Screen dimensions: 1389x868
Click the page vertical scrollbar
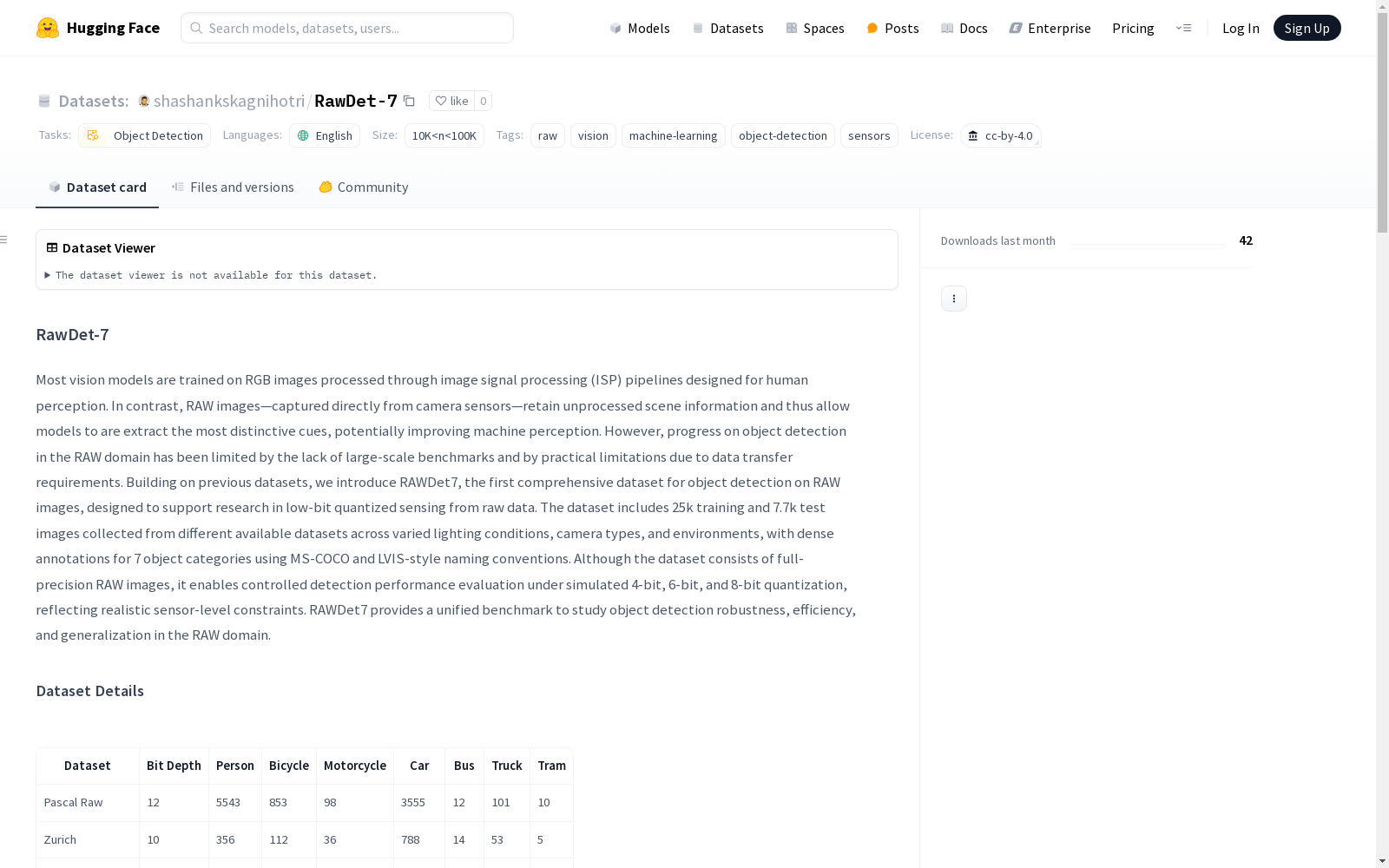coord(1382,434)
